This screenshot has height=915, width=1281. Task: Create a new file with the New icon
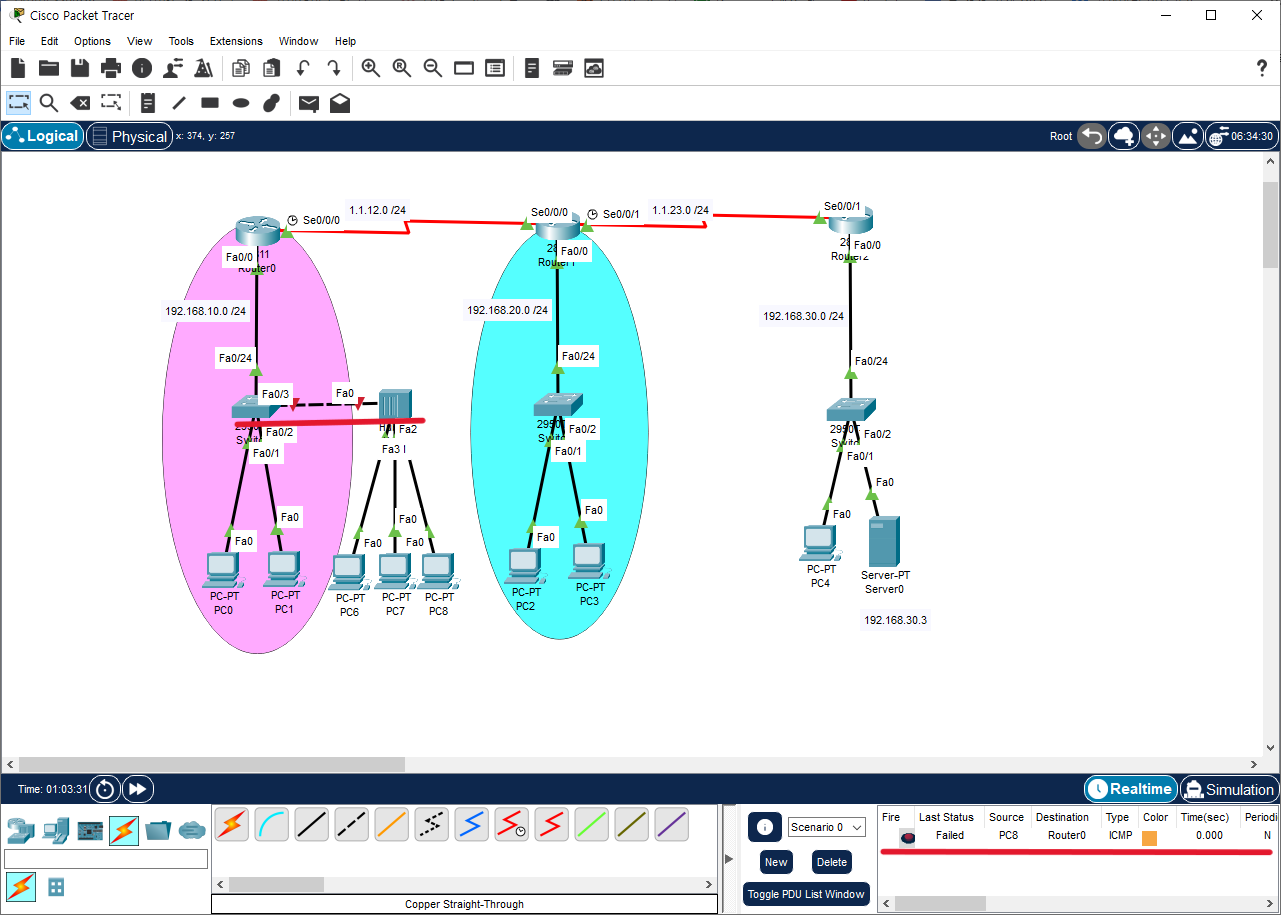pyautogui.click(x=18, y=68)
